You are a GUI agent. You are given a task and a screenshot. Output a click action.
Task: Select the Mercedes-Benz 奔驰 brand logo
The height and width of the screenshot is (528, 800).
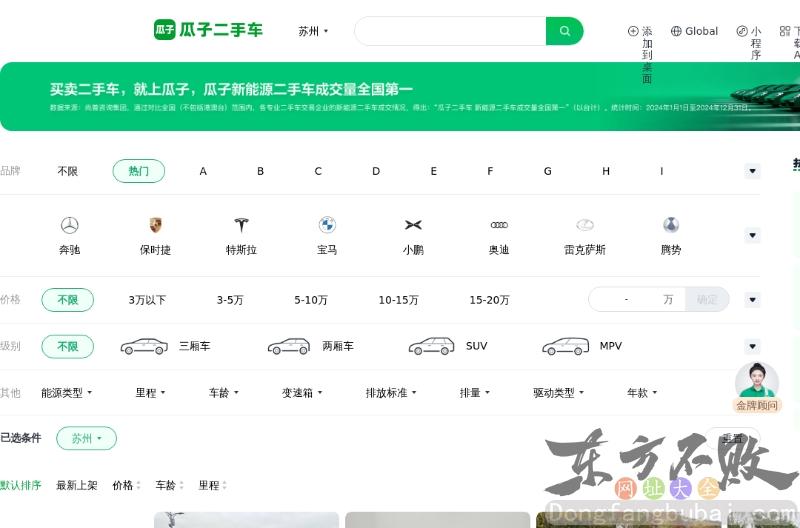(x=69, y=225)
